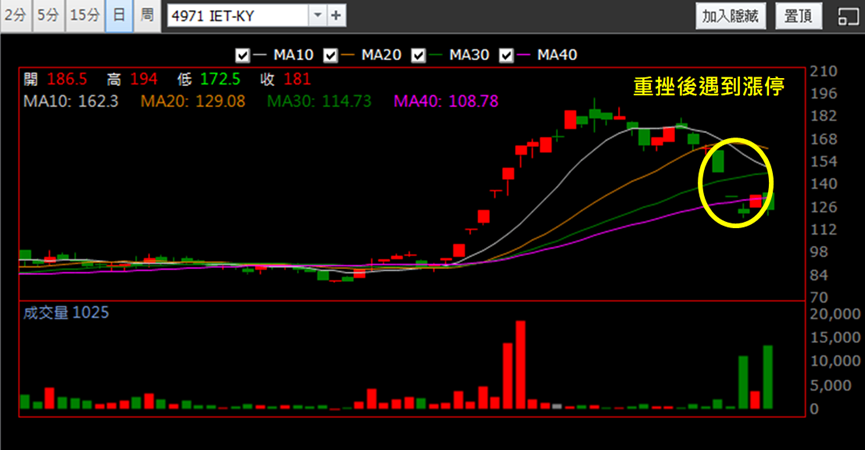Image resolution: width=865 pixels, height=450 pixels.
Task: Click the 成交量 1025 volume label
Action: point(66,313)
